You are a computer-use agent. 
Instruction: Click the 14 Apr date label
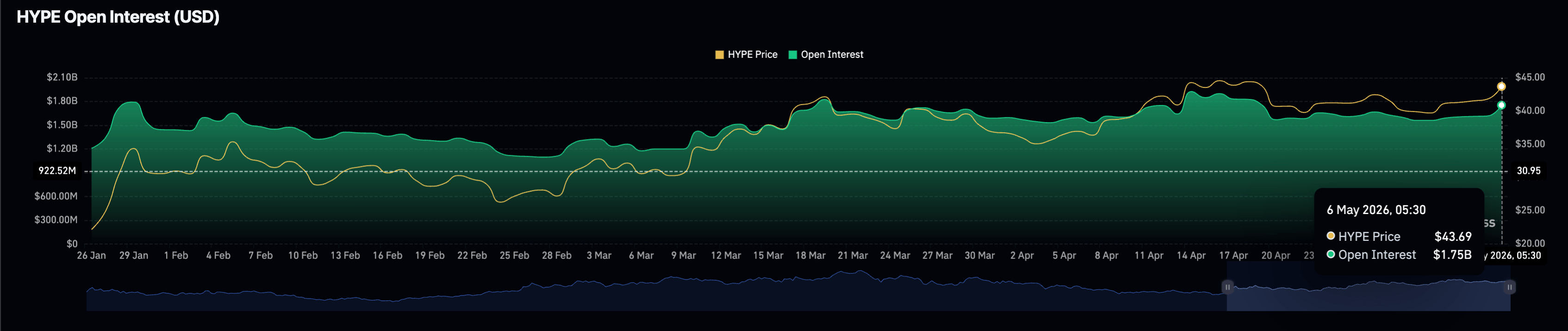pyautogui.click(x=1191, y=256)
